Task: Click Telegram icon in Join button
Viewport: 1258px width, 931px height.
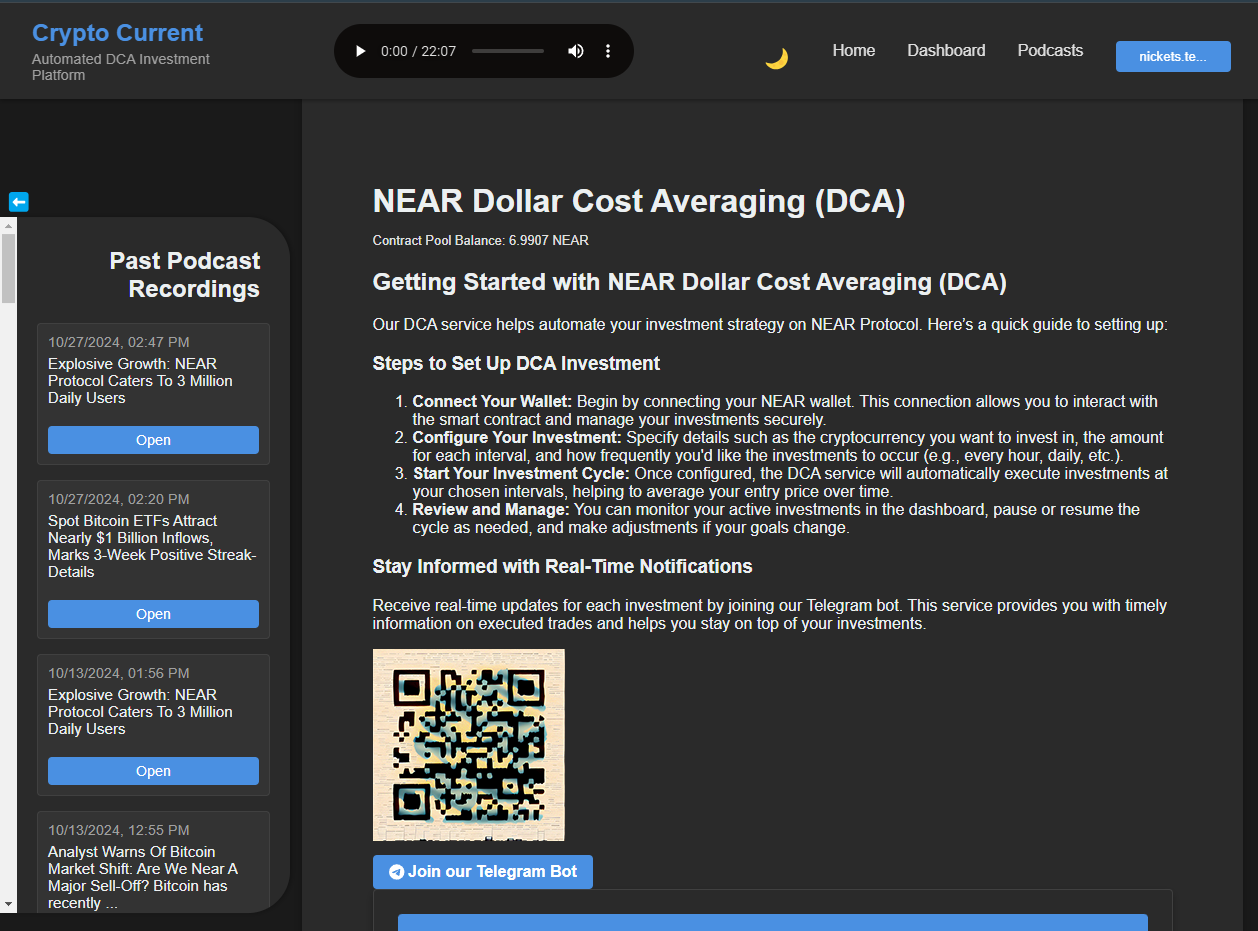Action: point(396,872)
